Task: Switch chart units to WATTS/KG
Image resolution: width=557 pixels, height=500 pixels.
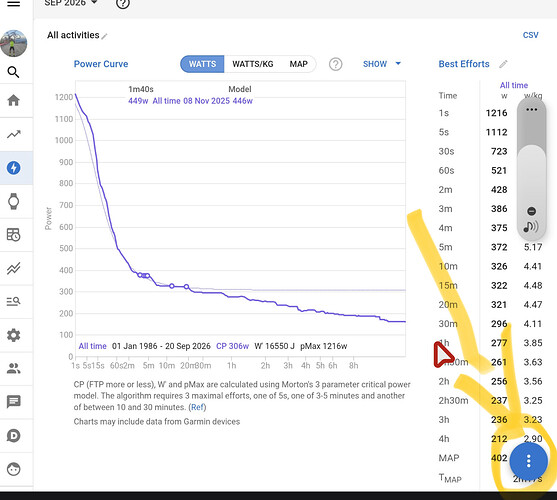Action: [253, 64]
